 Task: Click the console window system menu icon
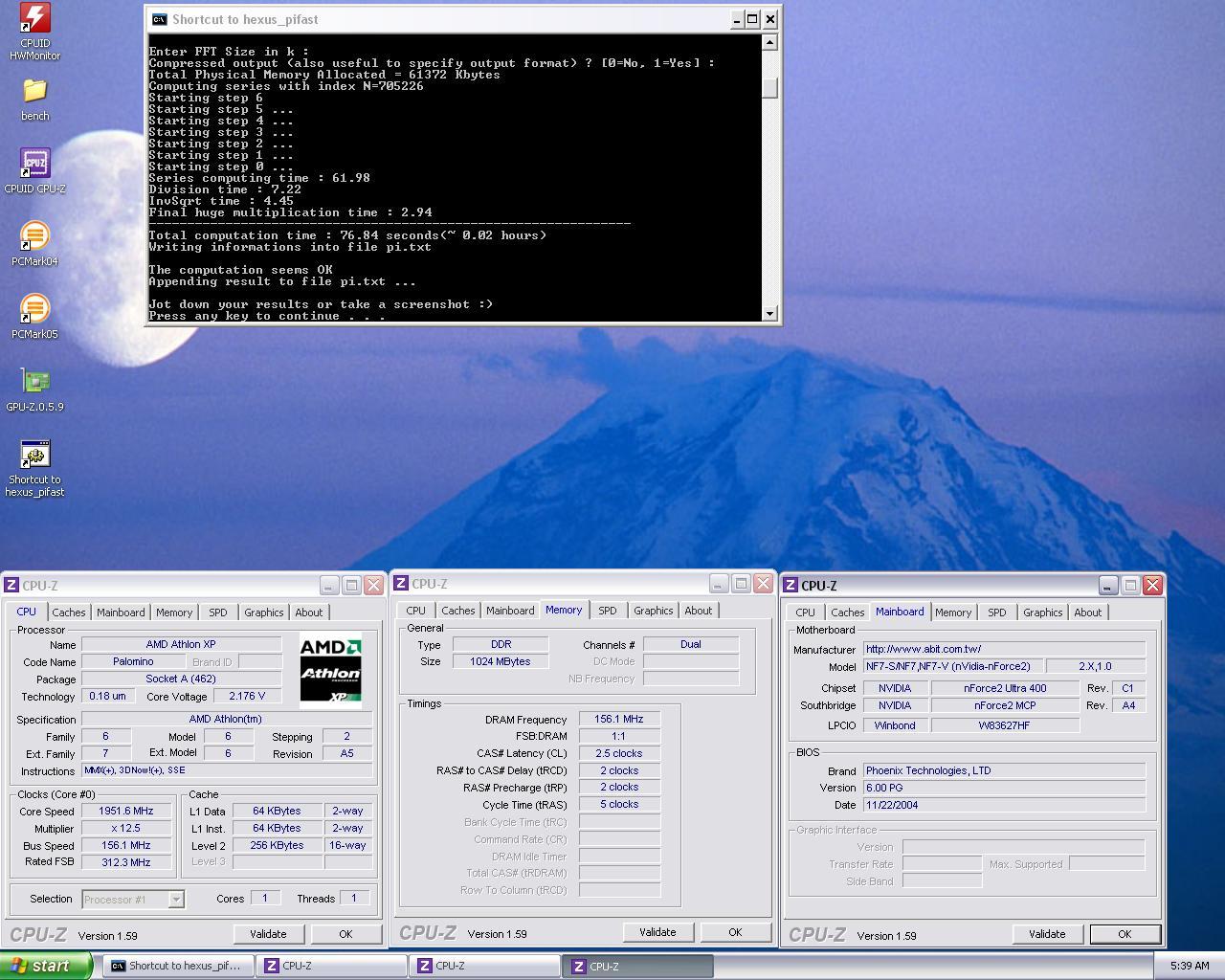159,19
